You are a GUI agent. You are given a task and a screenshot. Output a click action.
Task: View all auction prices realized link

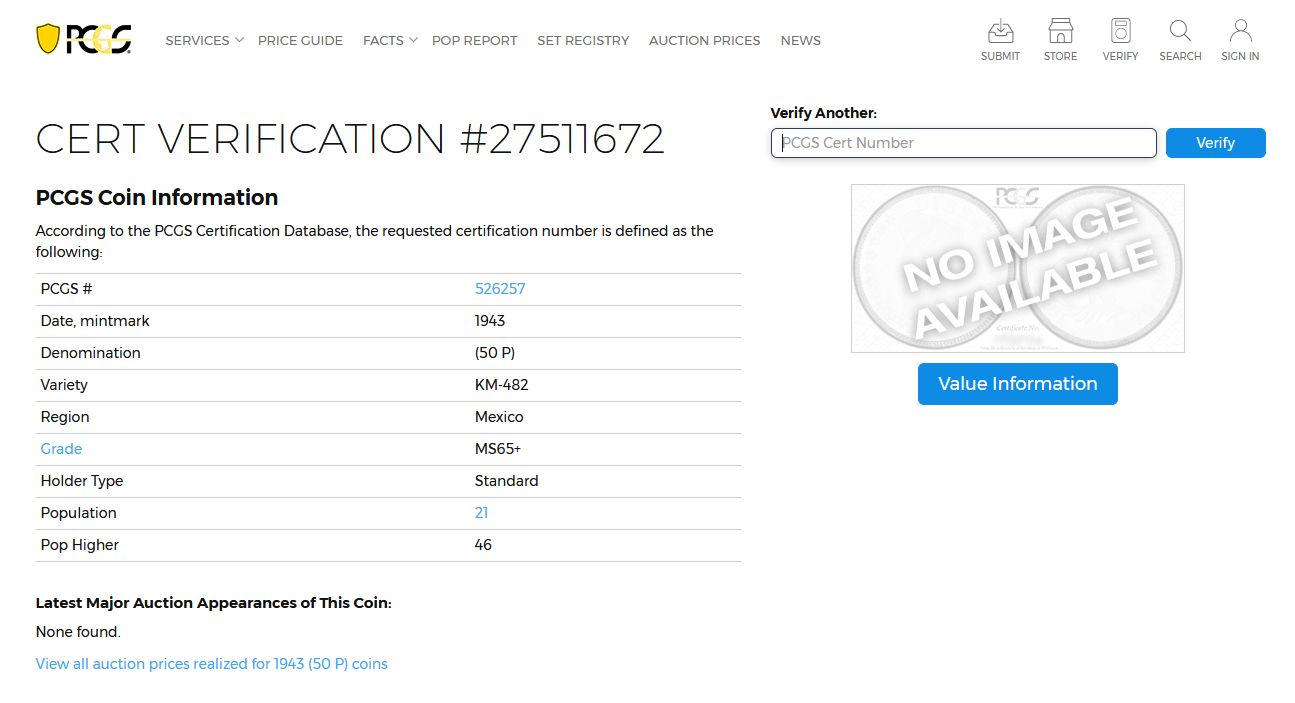tap(211, 664)
